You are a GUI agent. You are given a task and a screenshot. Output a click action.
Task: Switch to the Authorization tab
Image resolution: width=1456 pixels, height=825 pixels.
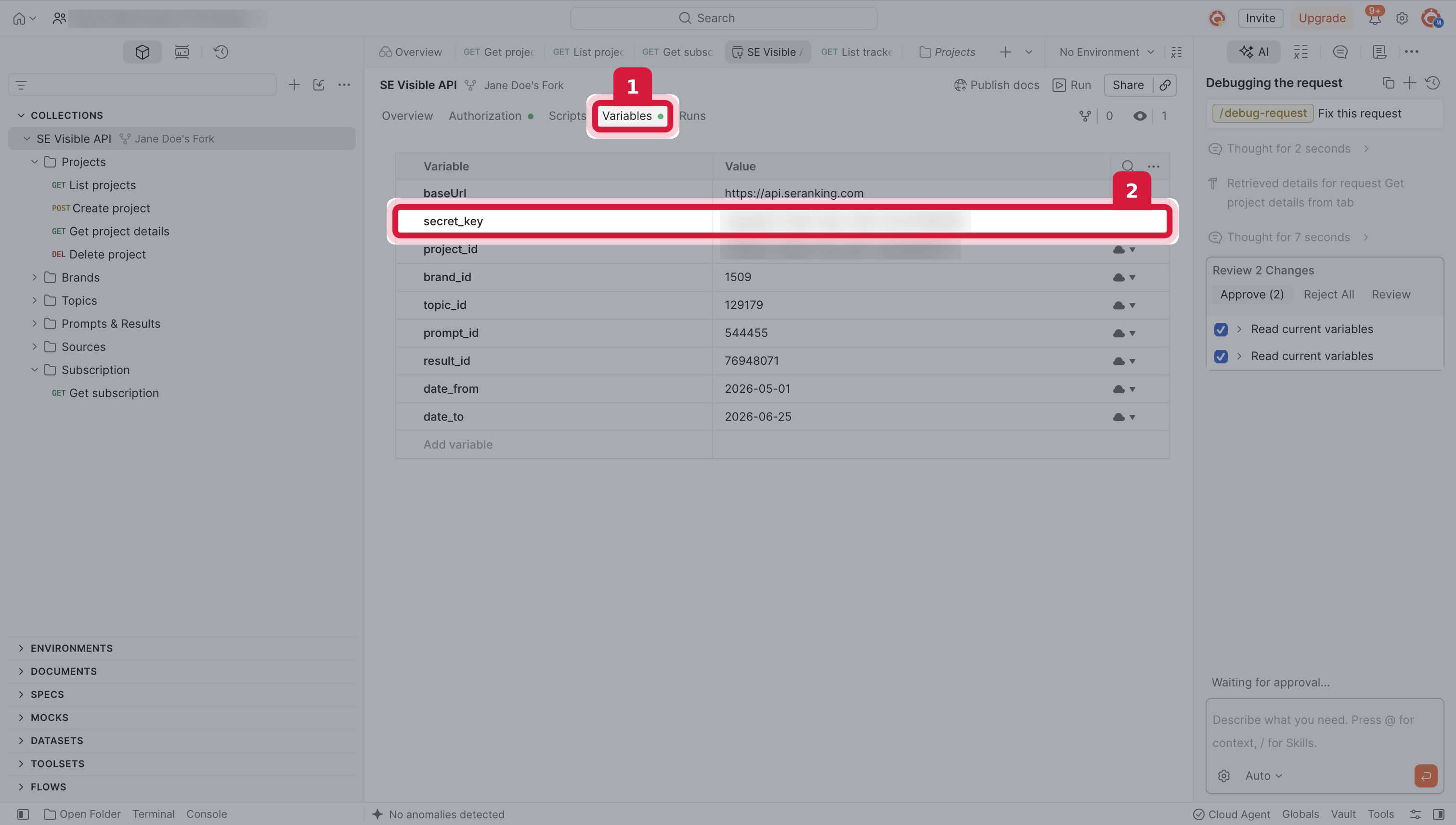[x=491, y=116]
